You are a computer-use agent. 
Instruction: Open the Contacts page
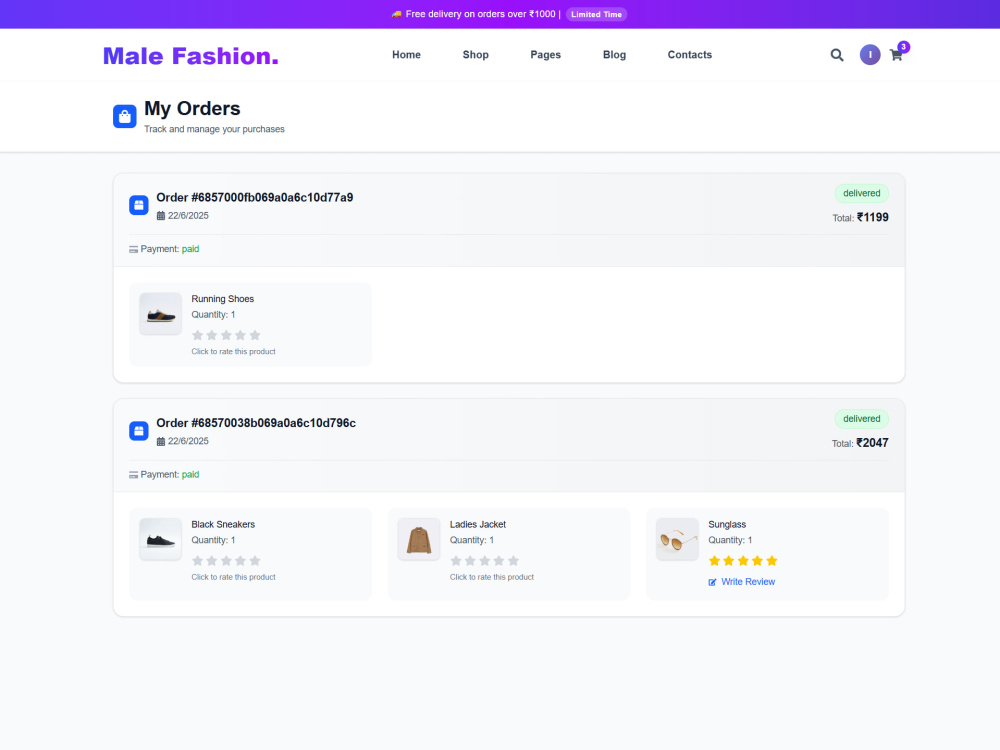(x=689, y=55)
